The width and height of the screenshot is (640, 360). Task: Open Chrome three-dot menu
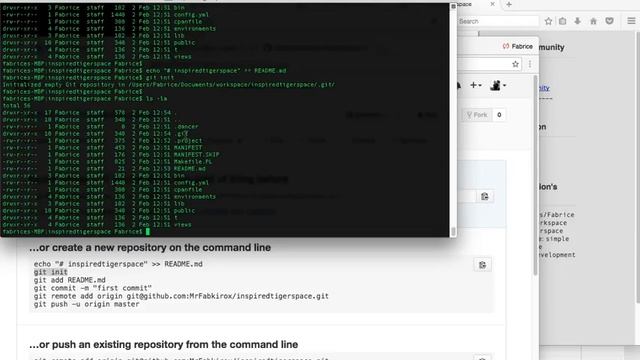pyautogui.click(x=530, y=64)
